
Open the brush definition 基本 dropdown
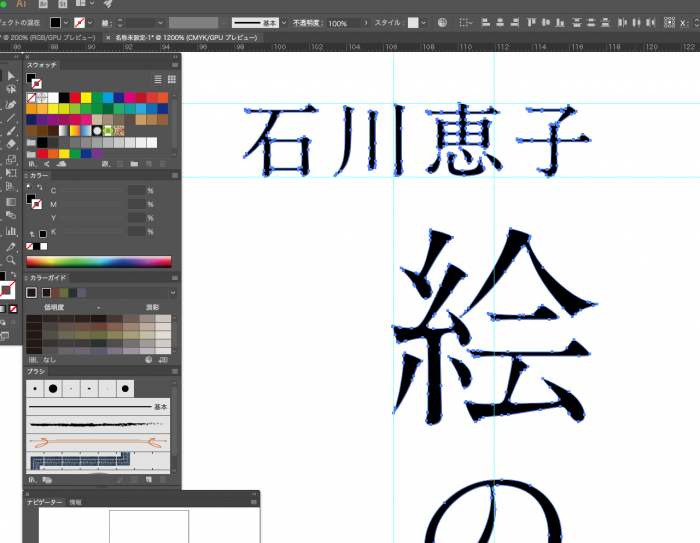click(x=284, y=22)
